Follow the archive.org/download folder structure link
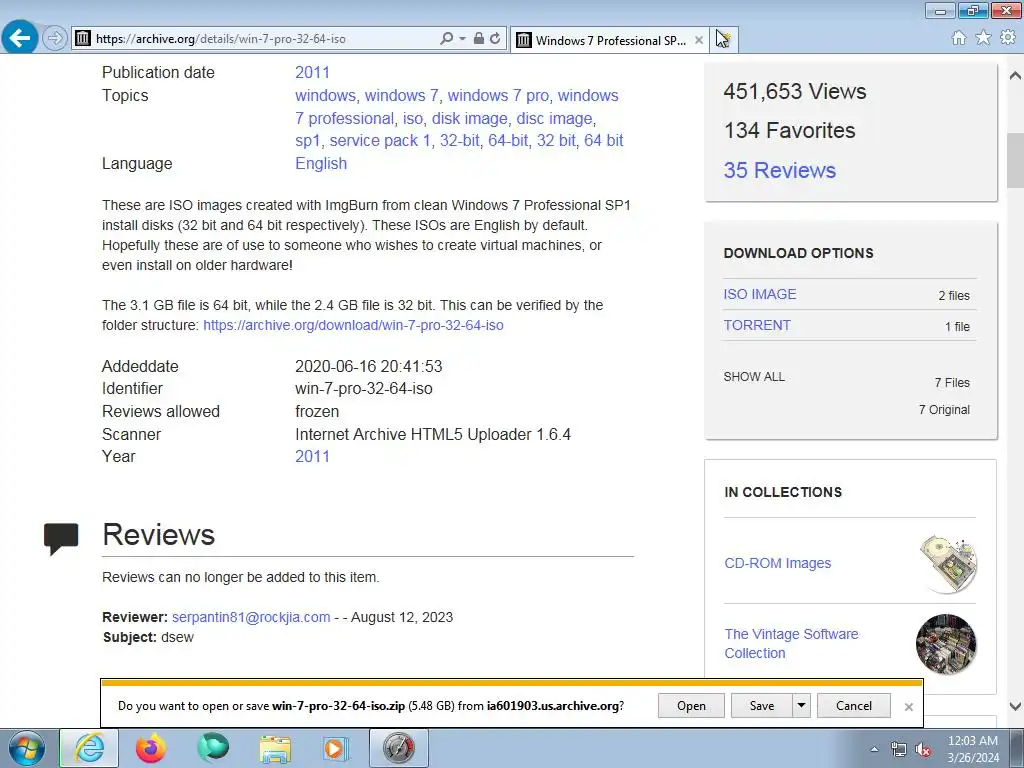Screen dimensions: 1024x768 353,325
